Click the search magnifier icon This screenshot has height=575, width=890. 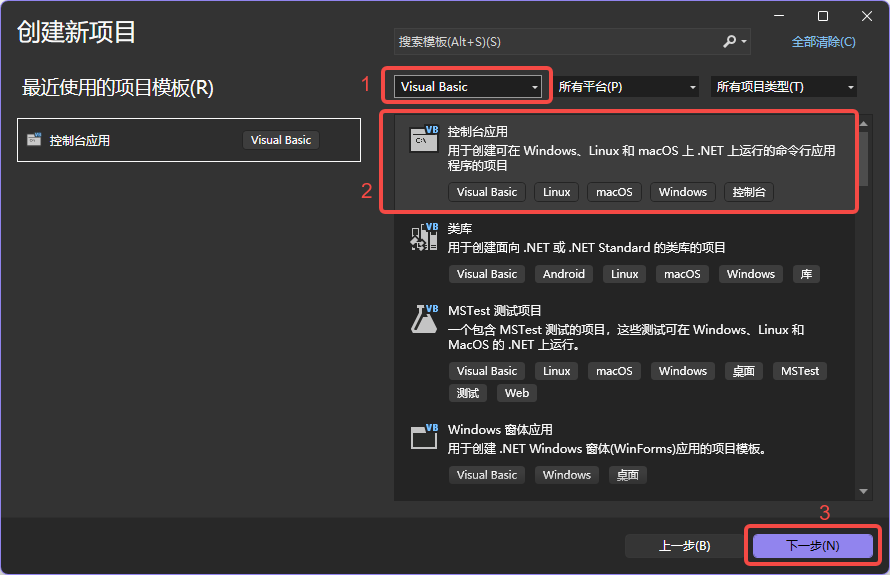point(730,42)
